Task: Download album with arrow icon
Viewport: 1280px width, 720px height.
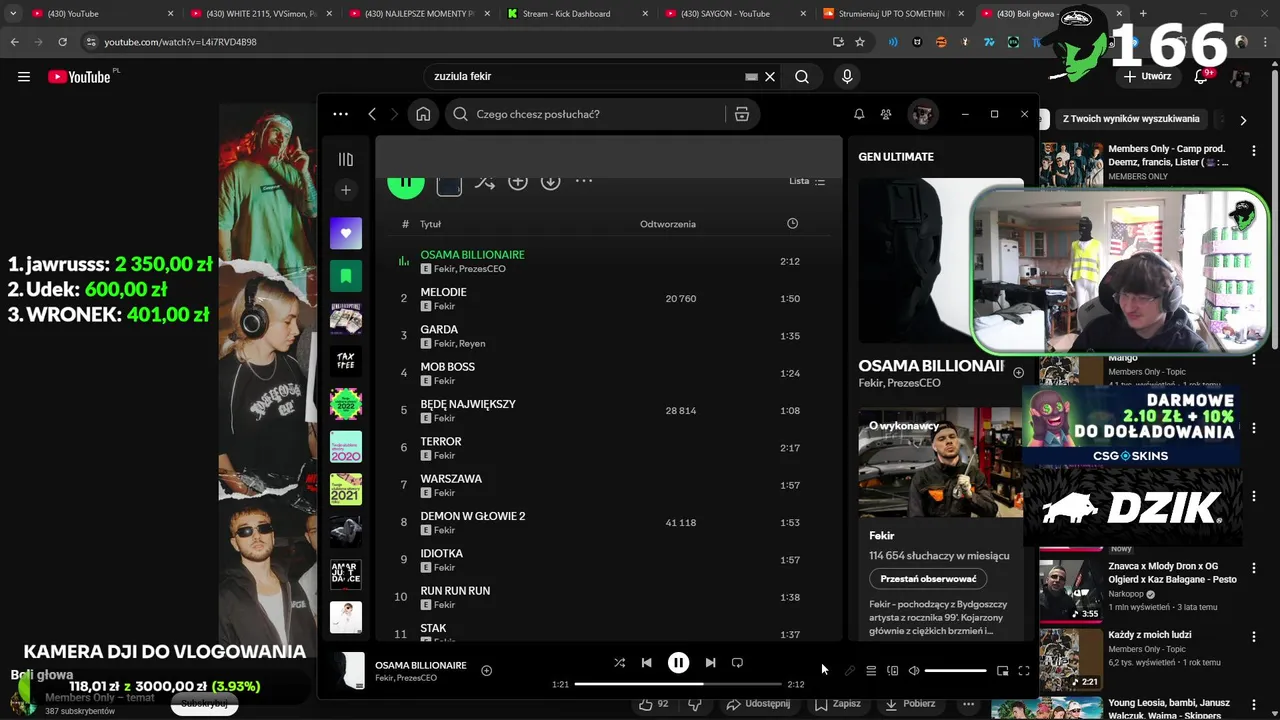Action: 551,181
